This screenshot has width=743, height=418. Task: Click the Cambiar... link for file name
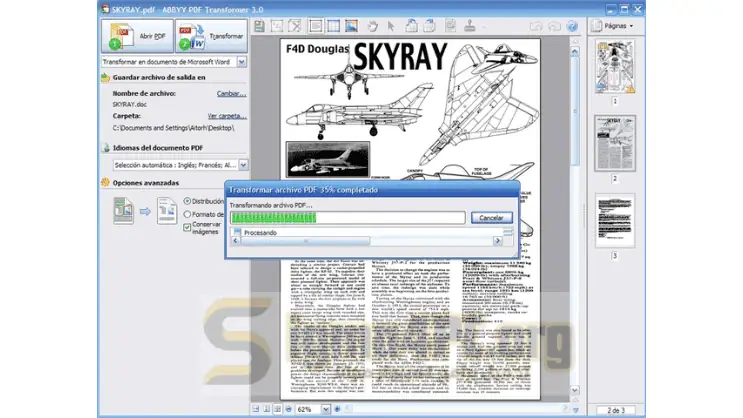pyautogui.click(x=231, y=93)
